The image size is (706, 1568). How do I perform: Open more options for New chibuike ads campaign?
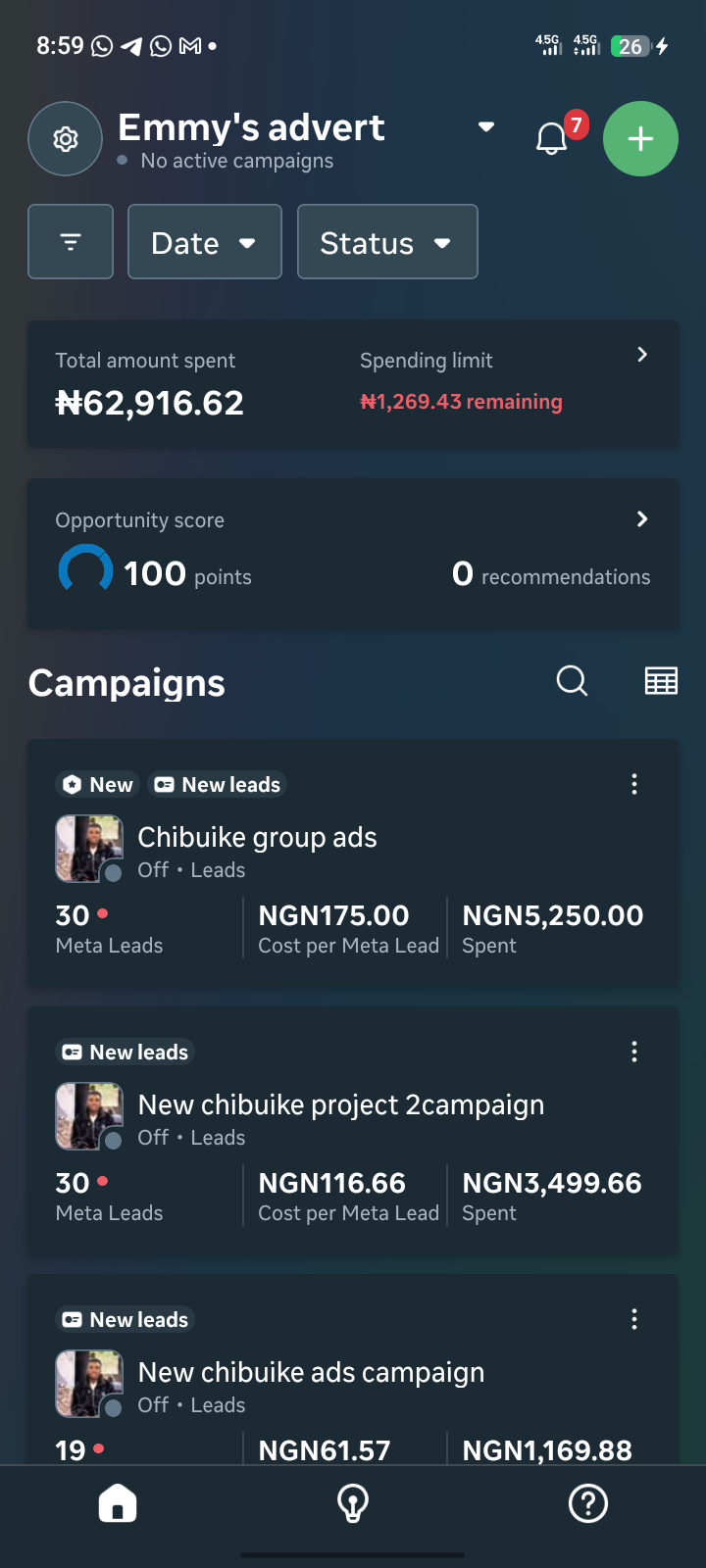[634, 1319]
